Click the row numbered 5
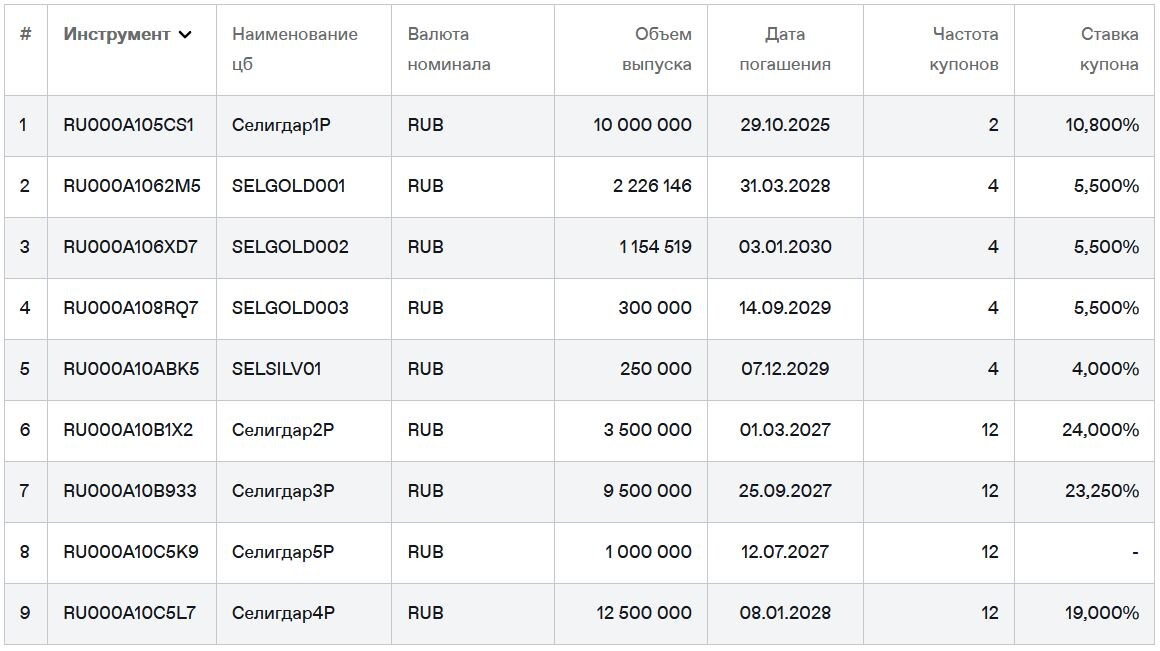Image resolution: width=1160 pixels, height=651 pixels. pyautogui.click(x=26, y=369)
